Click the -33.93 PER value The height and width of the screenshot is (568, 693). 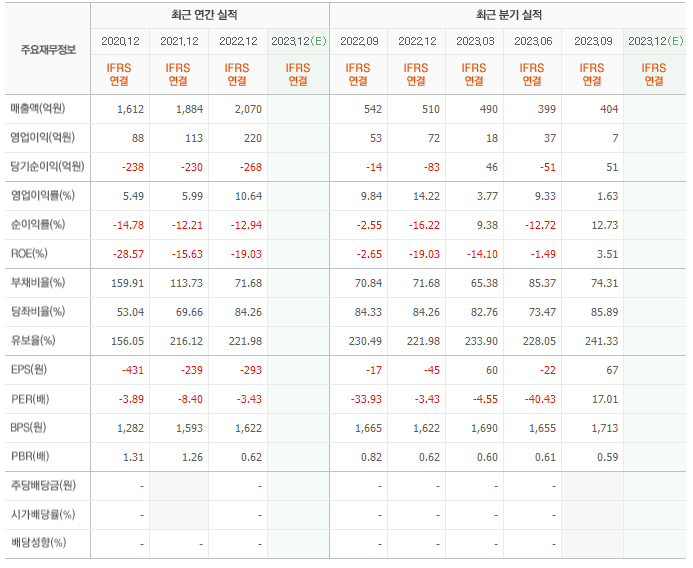pos(366,399)
